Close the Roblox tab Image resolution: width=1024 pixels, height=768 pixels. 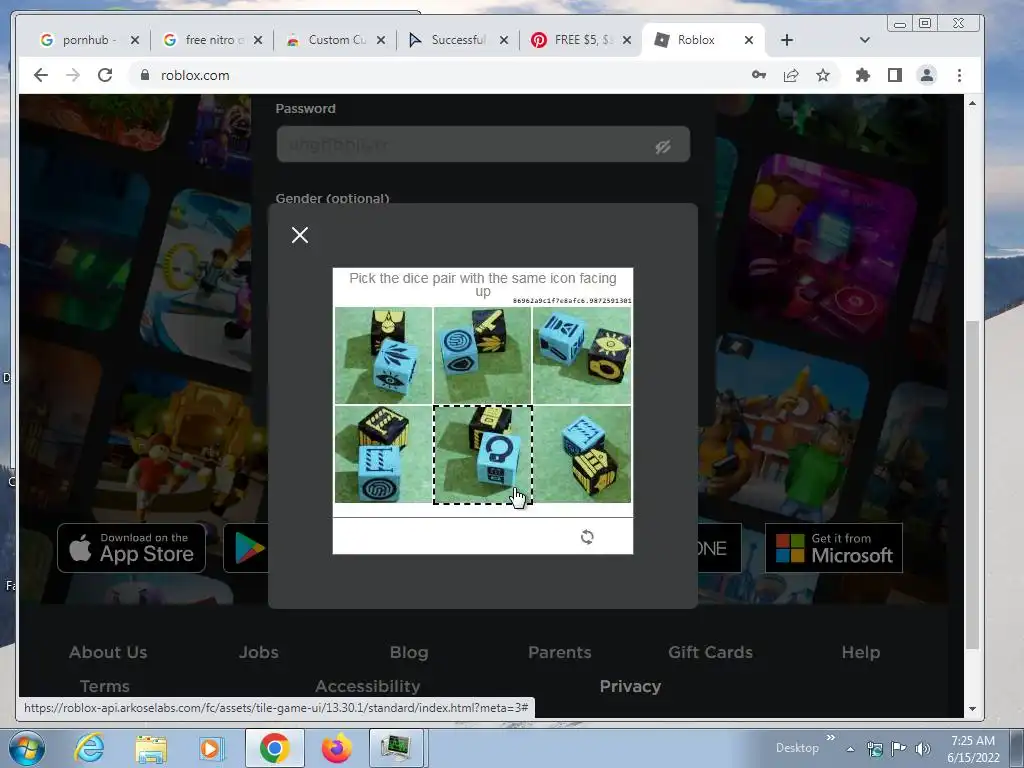coord(749,40)
